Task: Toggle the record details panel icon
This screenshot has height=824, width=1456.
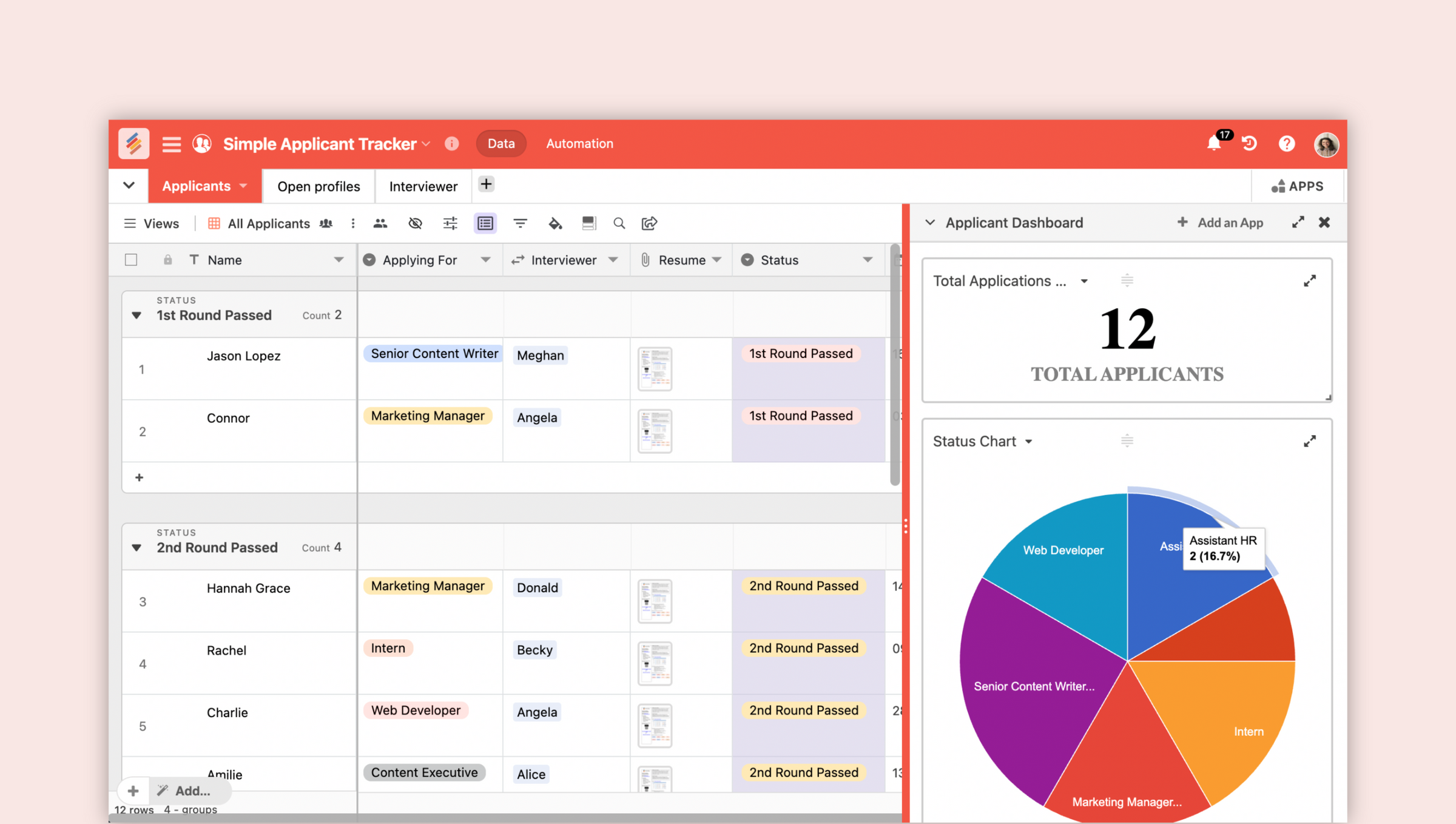Action: point(485,223)
